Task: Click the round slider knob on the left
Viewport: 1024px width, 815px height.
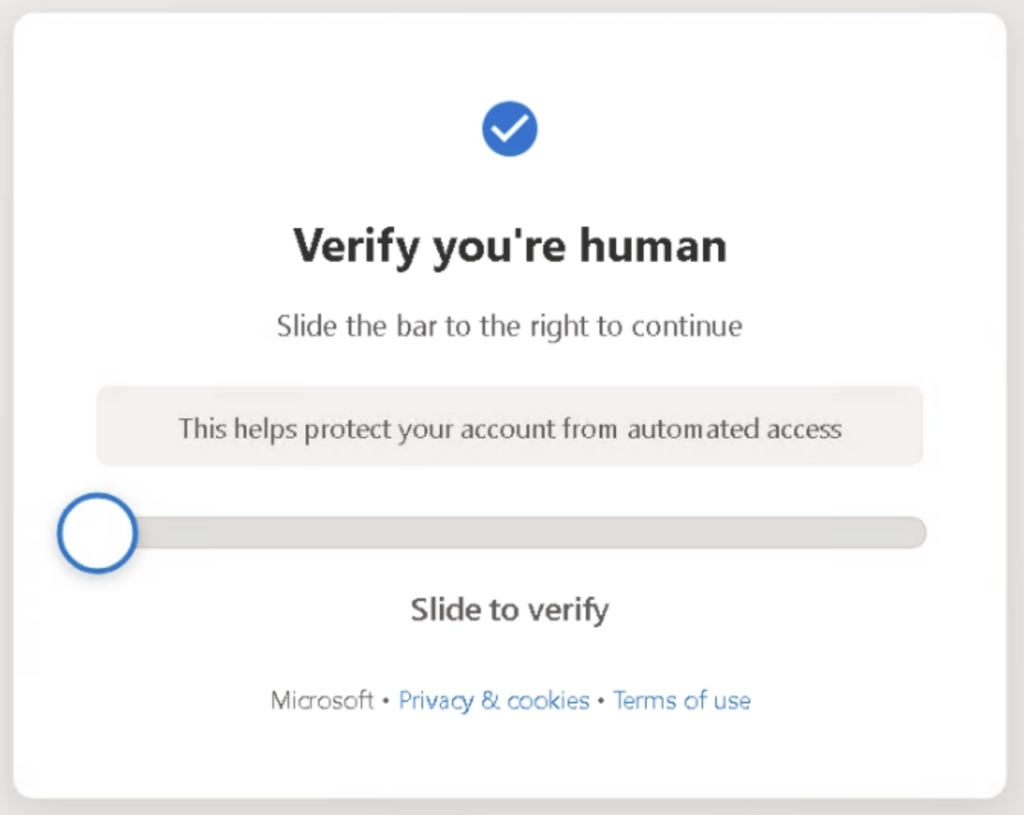Action: click(96, 533)
